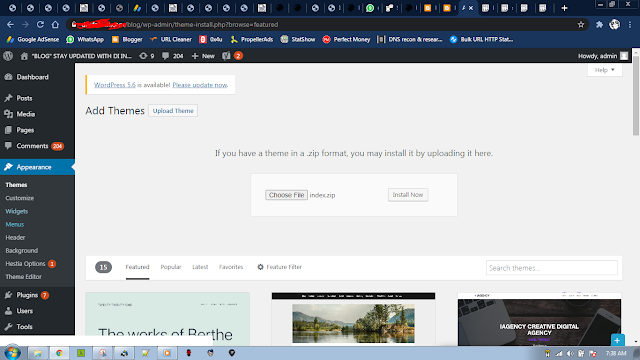Open PropellerAds bookmark
The image size is (640, 360).
(x=251, y=39)
